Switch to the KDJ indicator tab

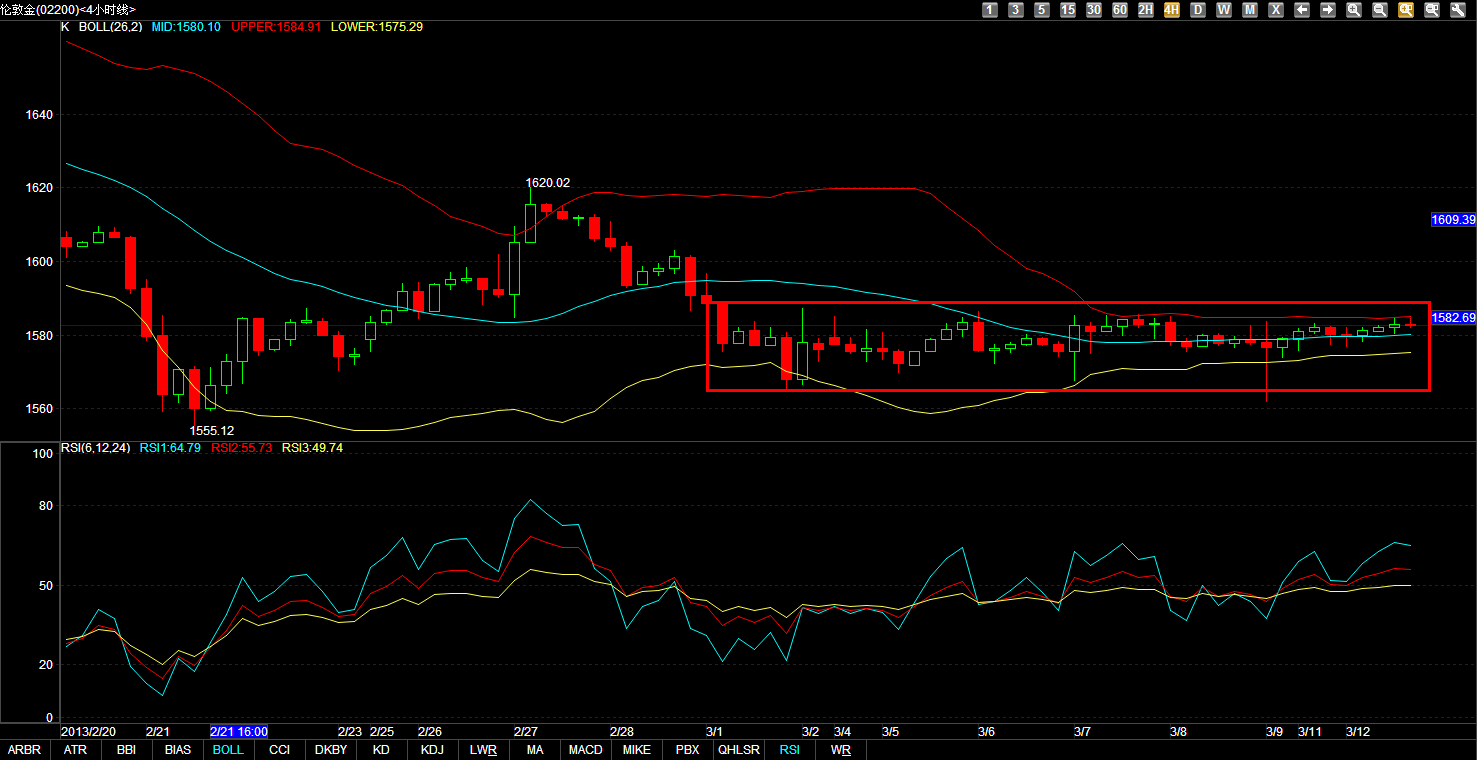click(432, 750)
